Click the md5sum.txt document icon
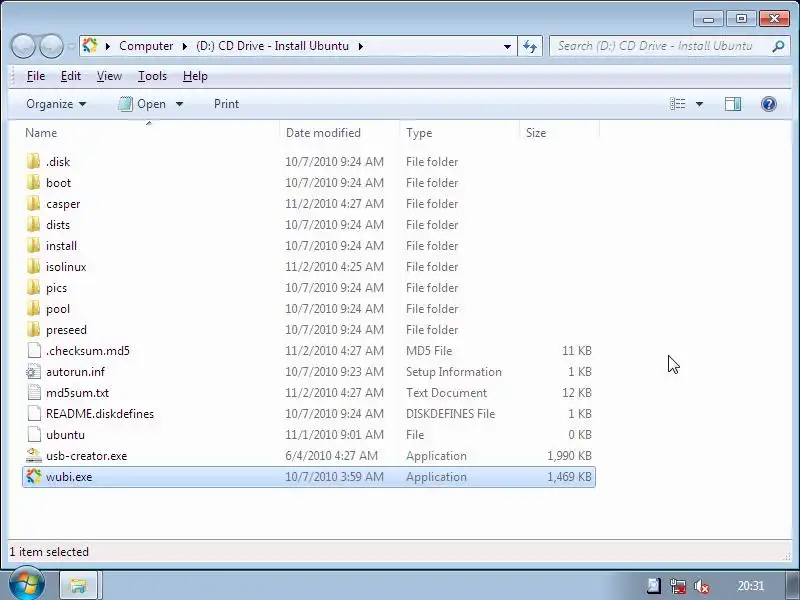Screen dimensions: 800x600 click(34, 392)
